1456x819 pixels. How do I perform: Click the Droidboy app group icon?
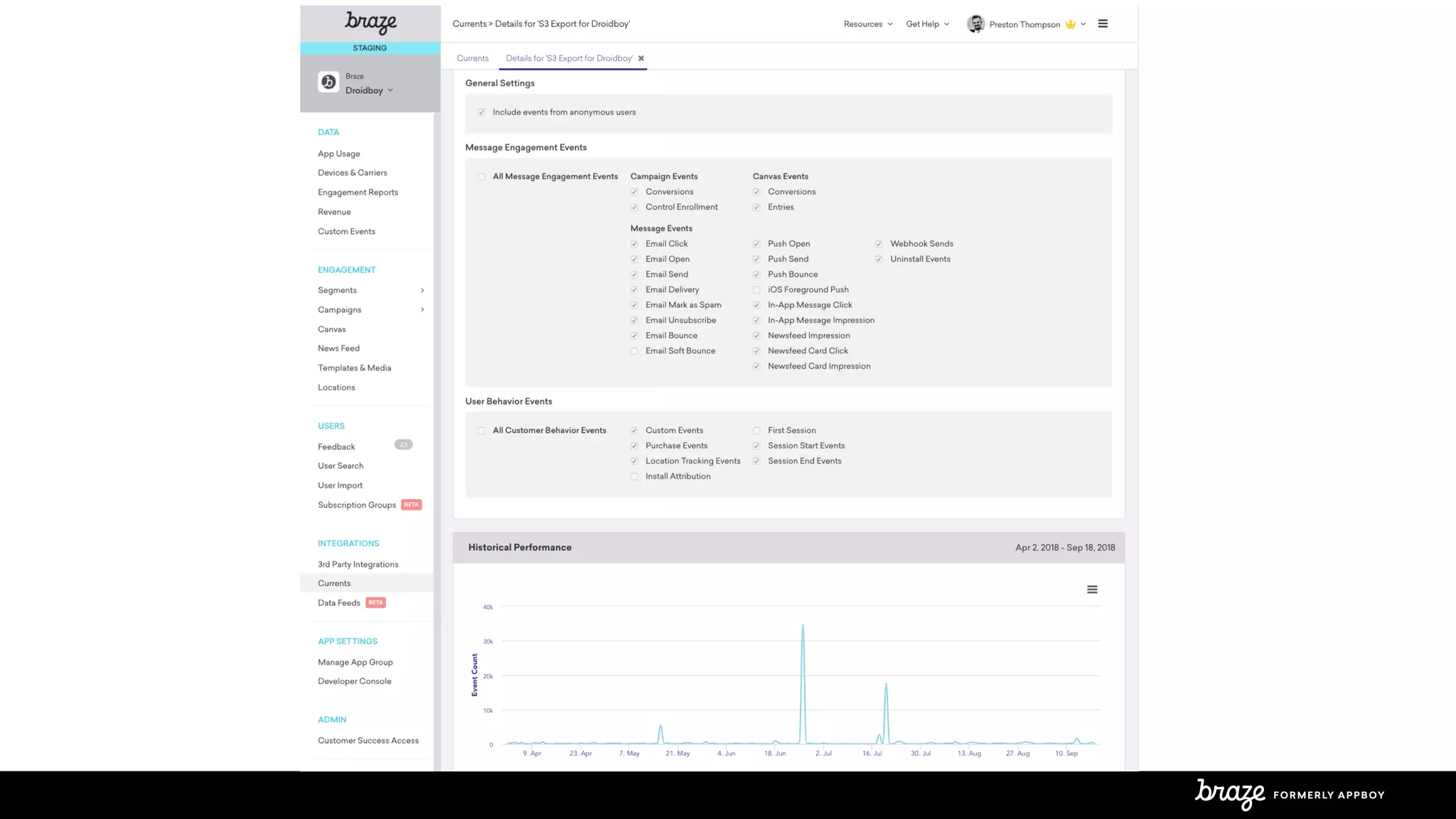(328, 82)
